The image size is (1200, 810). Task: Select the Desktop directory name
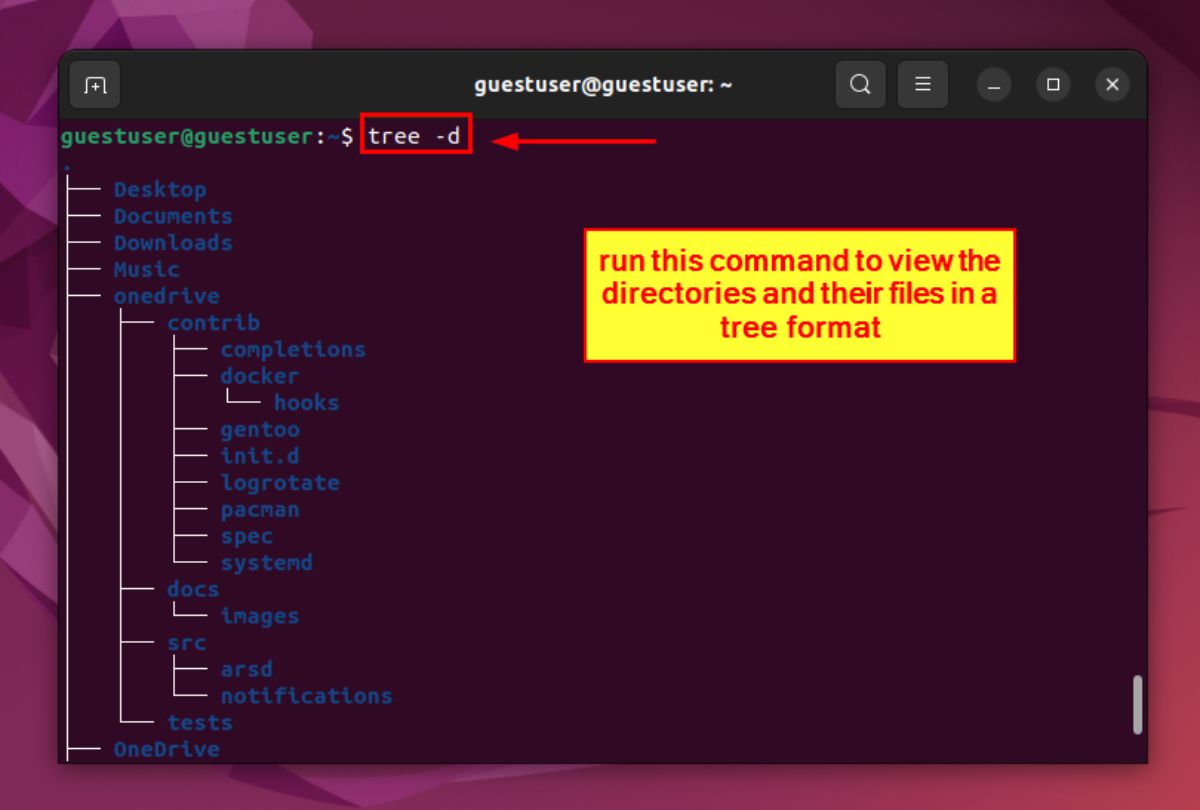click(160, 189)
